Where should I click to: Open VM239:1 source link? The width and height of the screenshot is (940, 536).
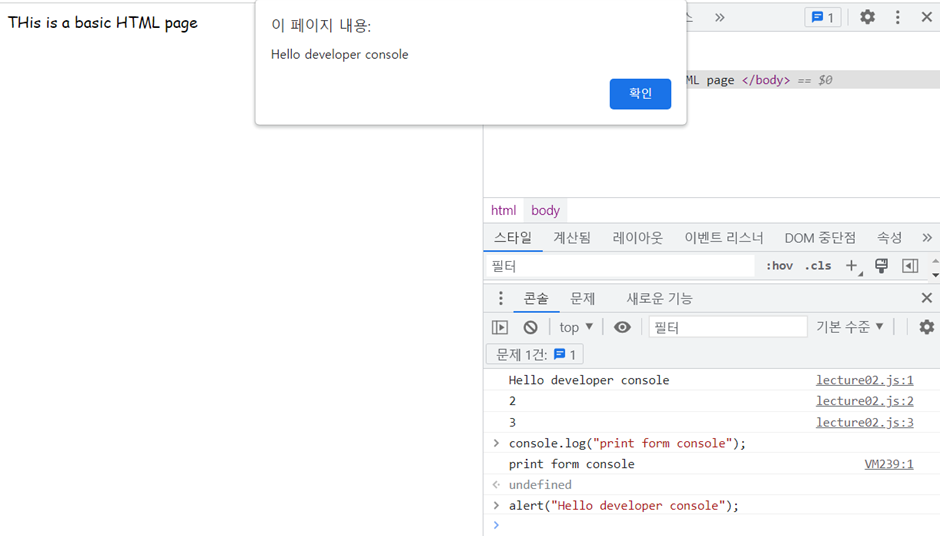pos(889,464)
